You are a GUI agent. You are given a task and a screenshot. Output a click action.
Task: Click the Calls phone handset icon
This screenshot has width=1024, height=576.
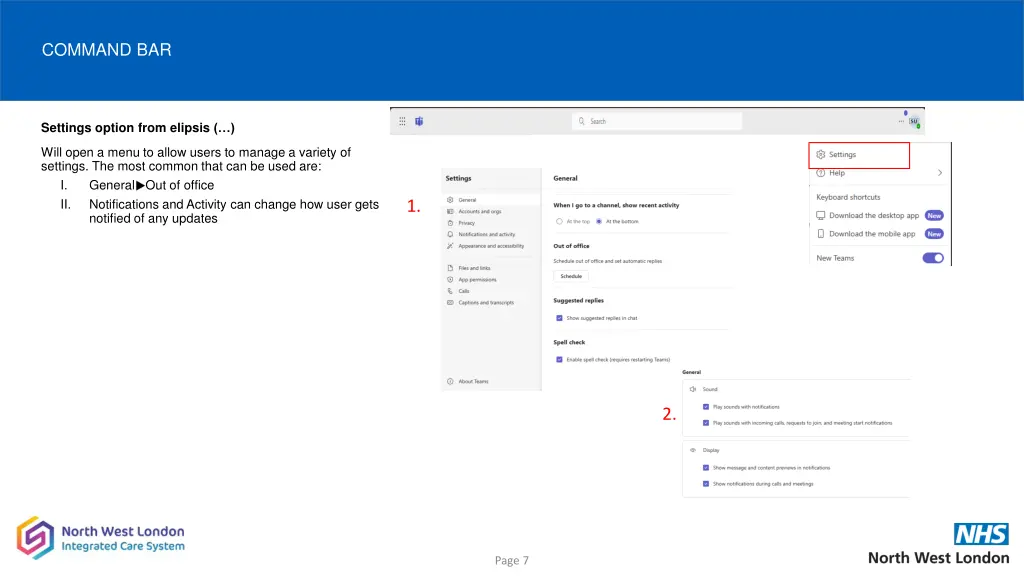click(x=450, y=291)
